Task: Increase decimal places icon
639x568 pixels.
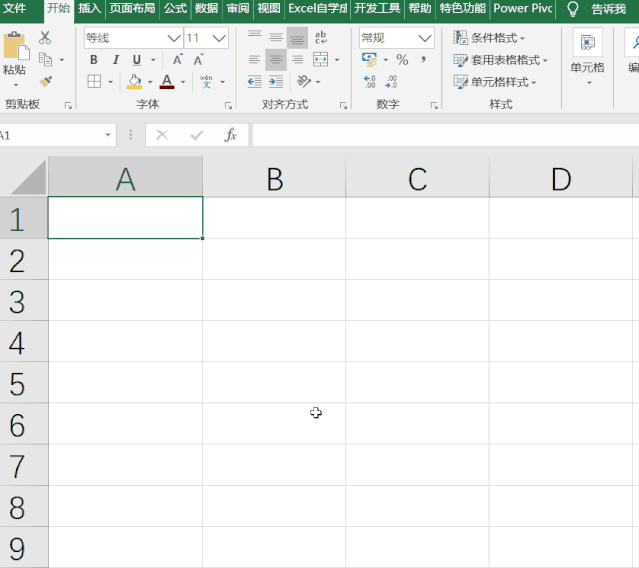Action: coord(370,81)
